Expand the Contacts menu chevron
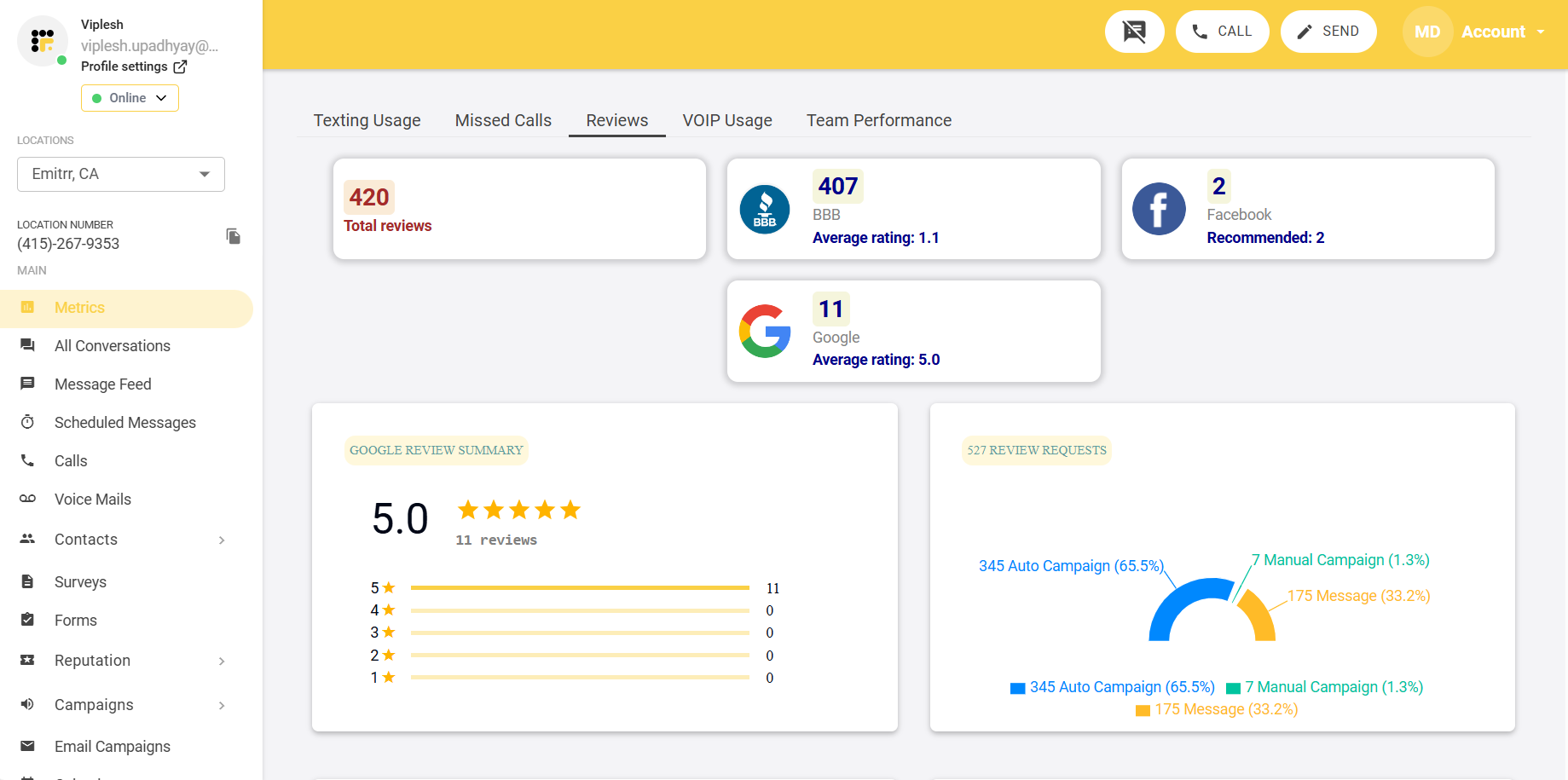 pos(222,540)
